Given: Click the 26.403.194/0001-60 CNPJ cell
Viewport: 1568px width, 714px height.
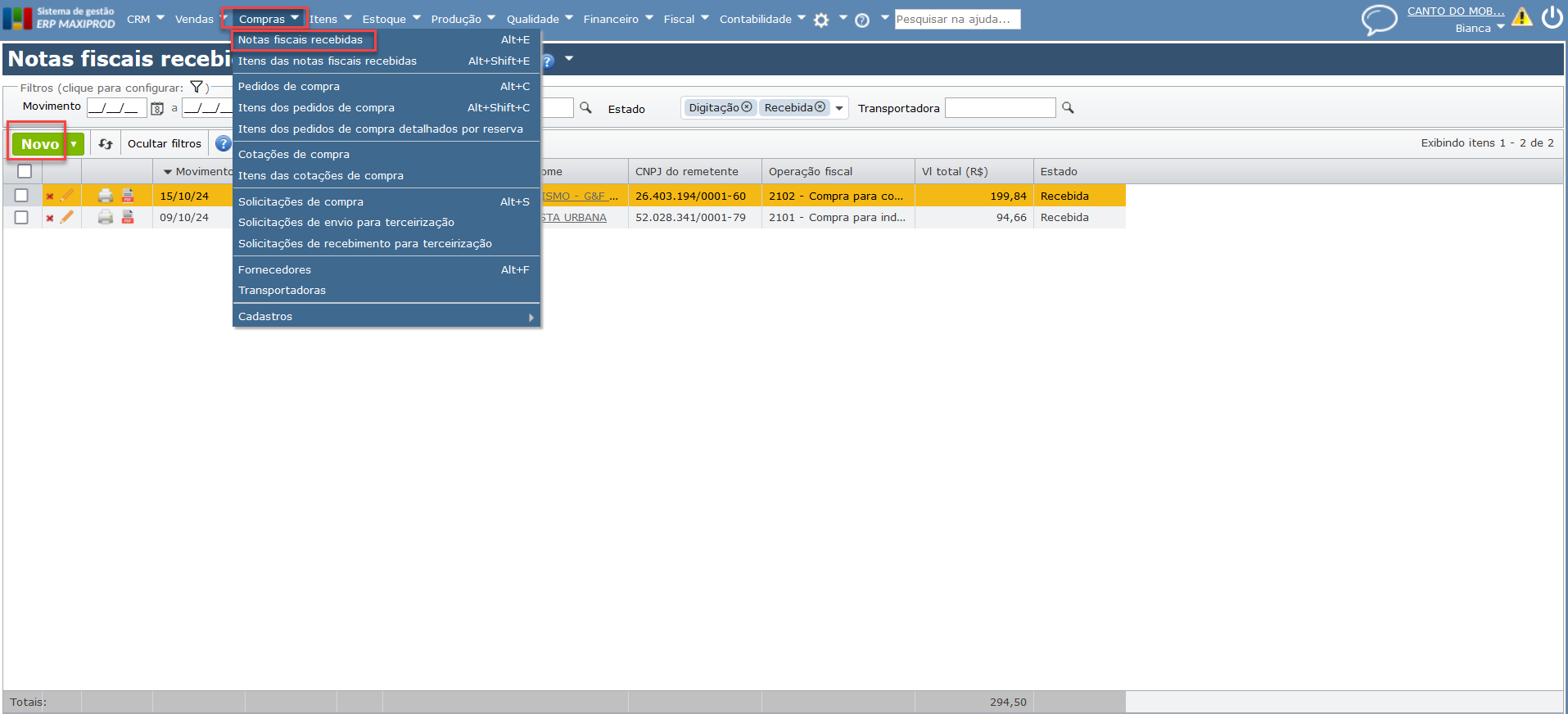Looking at the screenshot, I should 694,197.
